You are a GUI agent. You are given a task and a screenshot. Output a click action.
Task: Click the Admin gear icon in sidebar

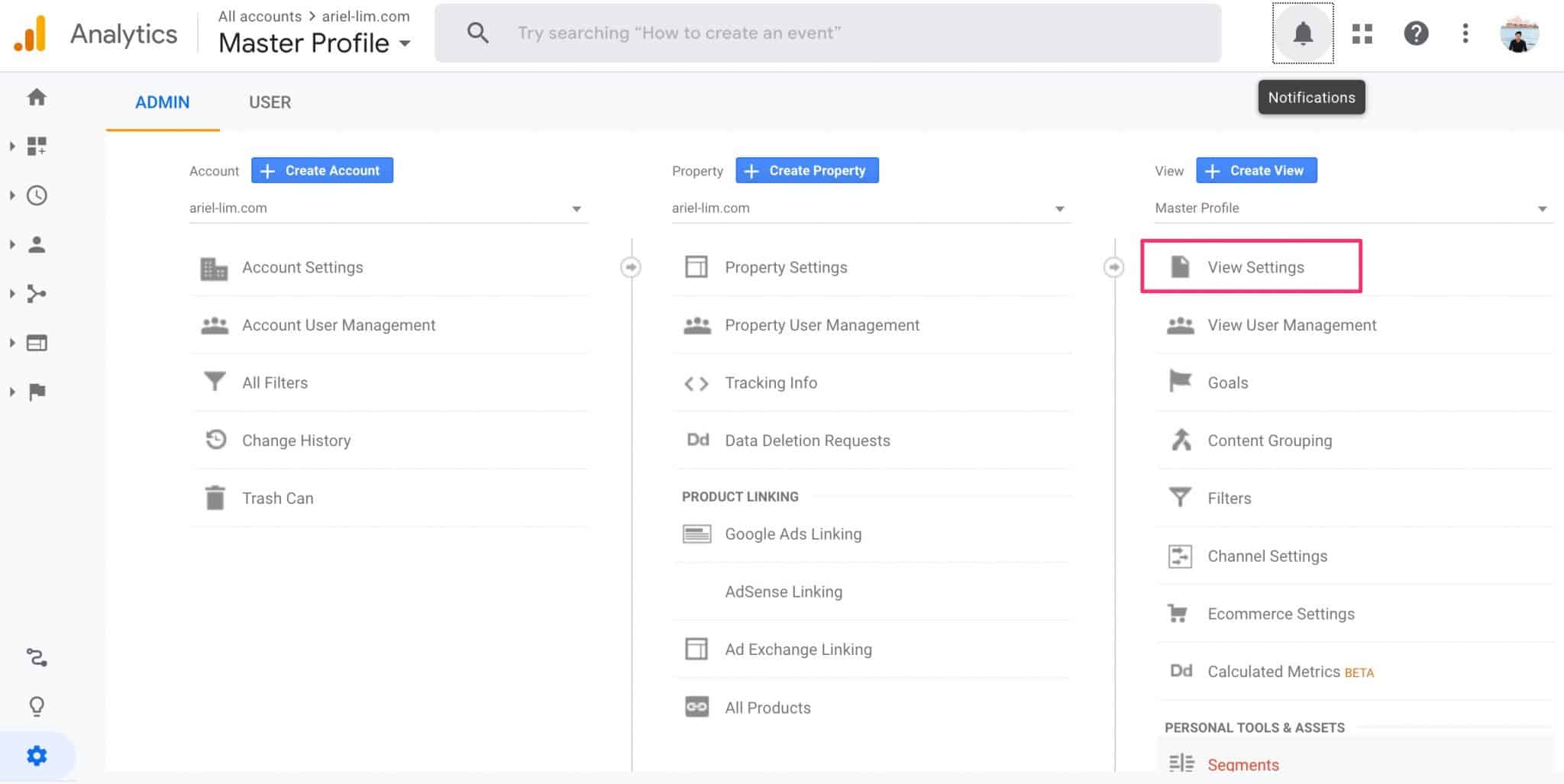tap(37, 756)
